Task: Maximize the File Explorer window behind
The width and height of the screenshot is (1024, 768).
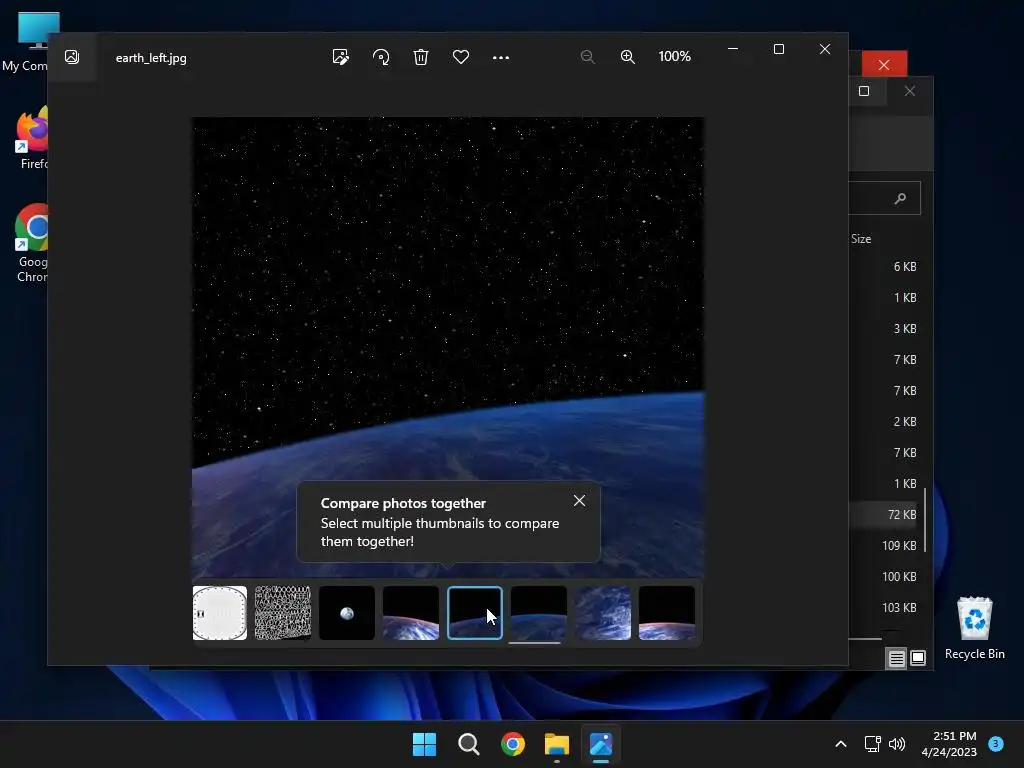Action: pos(864,91)
